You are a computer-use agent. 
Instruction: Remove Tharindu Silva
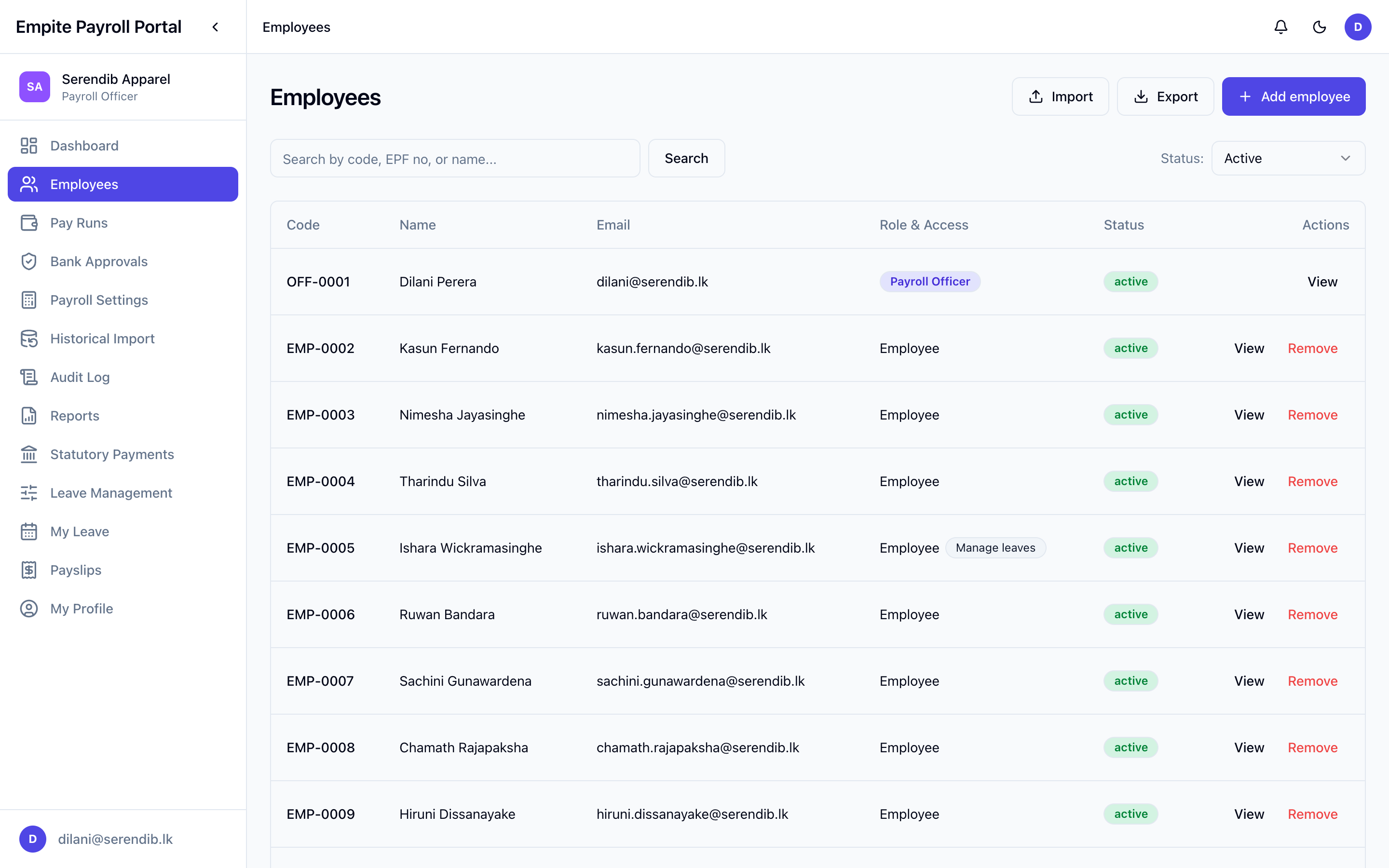(1313, 482)
